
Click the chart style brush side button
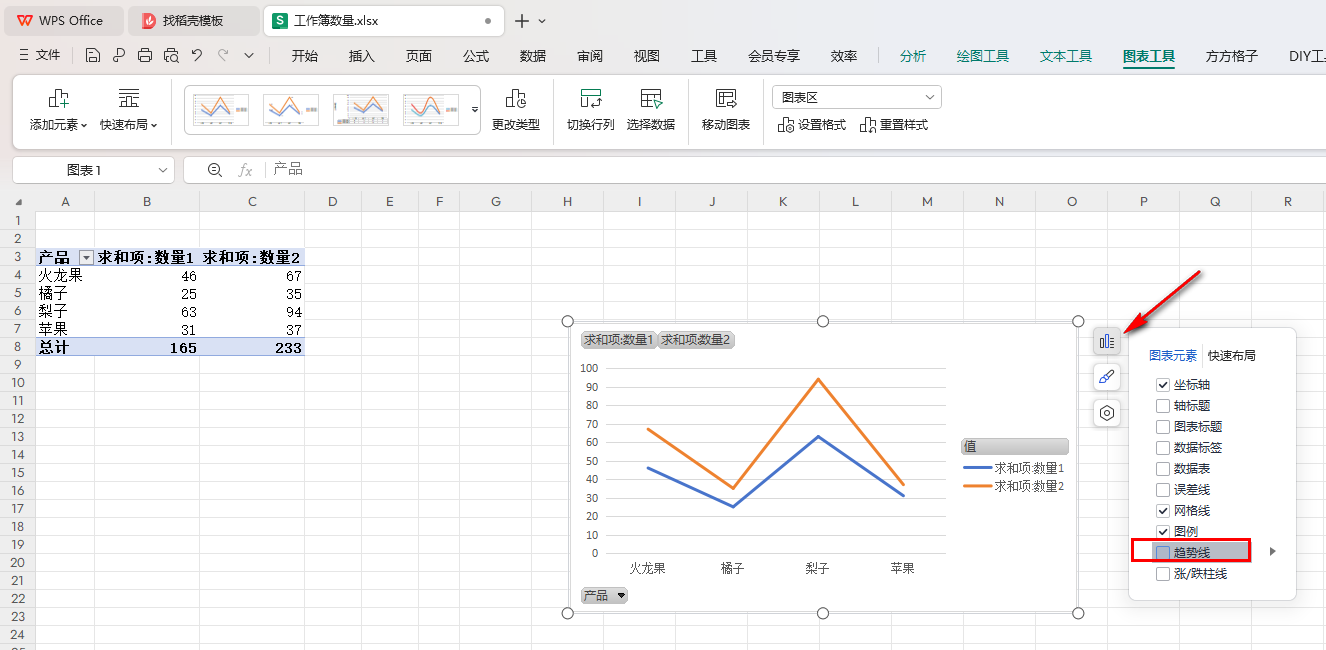(x=1107, y=377)
